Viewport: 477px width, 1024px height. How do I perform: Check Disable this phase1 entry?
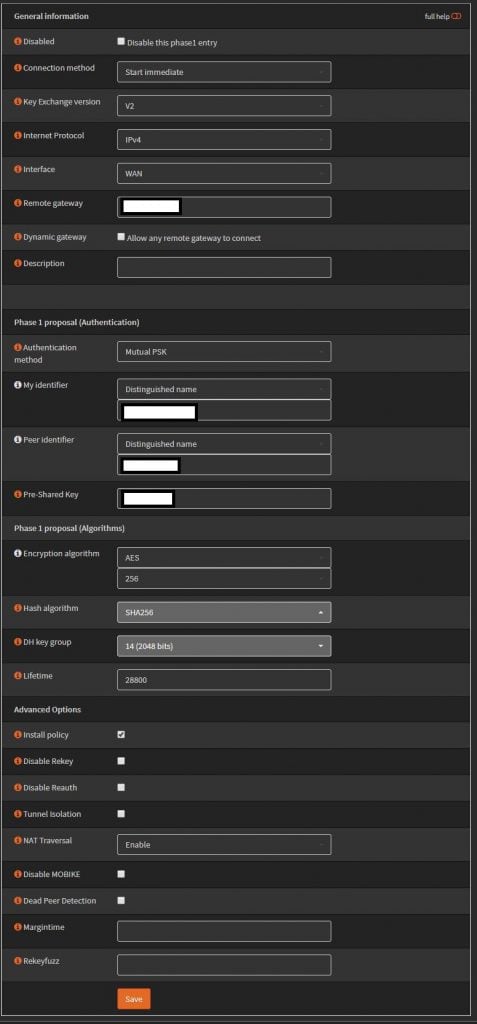(x=121, y=41)
